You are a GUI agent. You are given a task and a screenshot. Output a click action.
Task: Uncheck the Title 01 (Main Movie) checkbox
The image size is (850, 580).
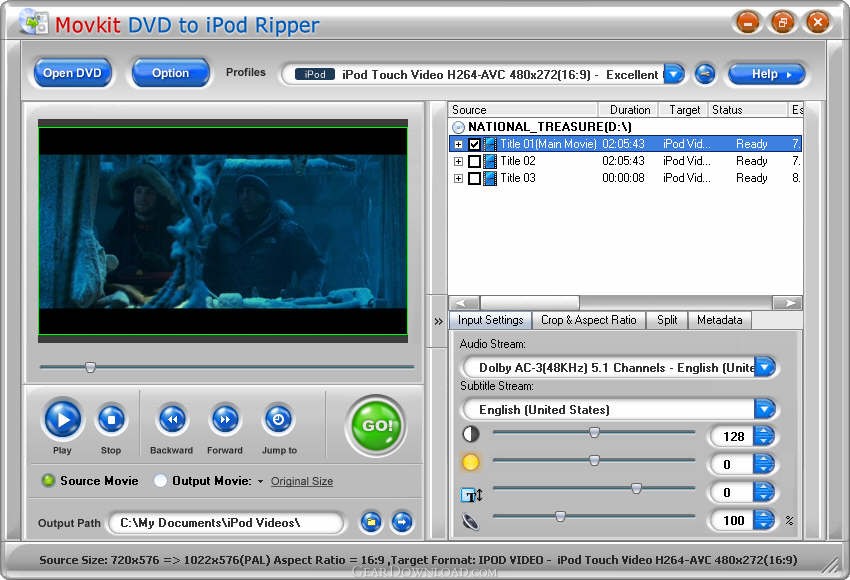click(x=474, y=144)
